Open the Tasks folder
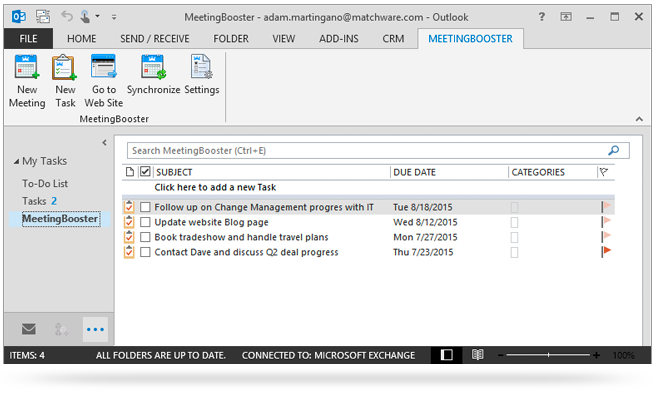654x401 pixels. click(39, 201)
